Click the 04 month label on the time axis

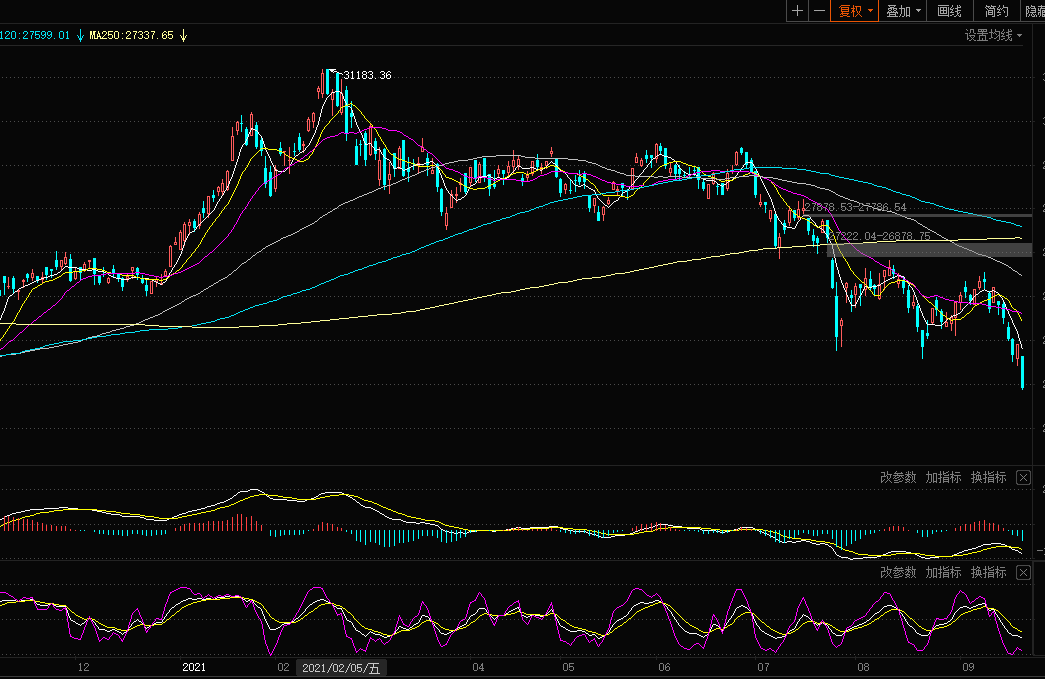coord(478,667)
